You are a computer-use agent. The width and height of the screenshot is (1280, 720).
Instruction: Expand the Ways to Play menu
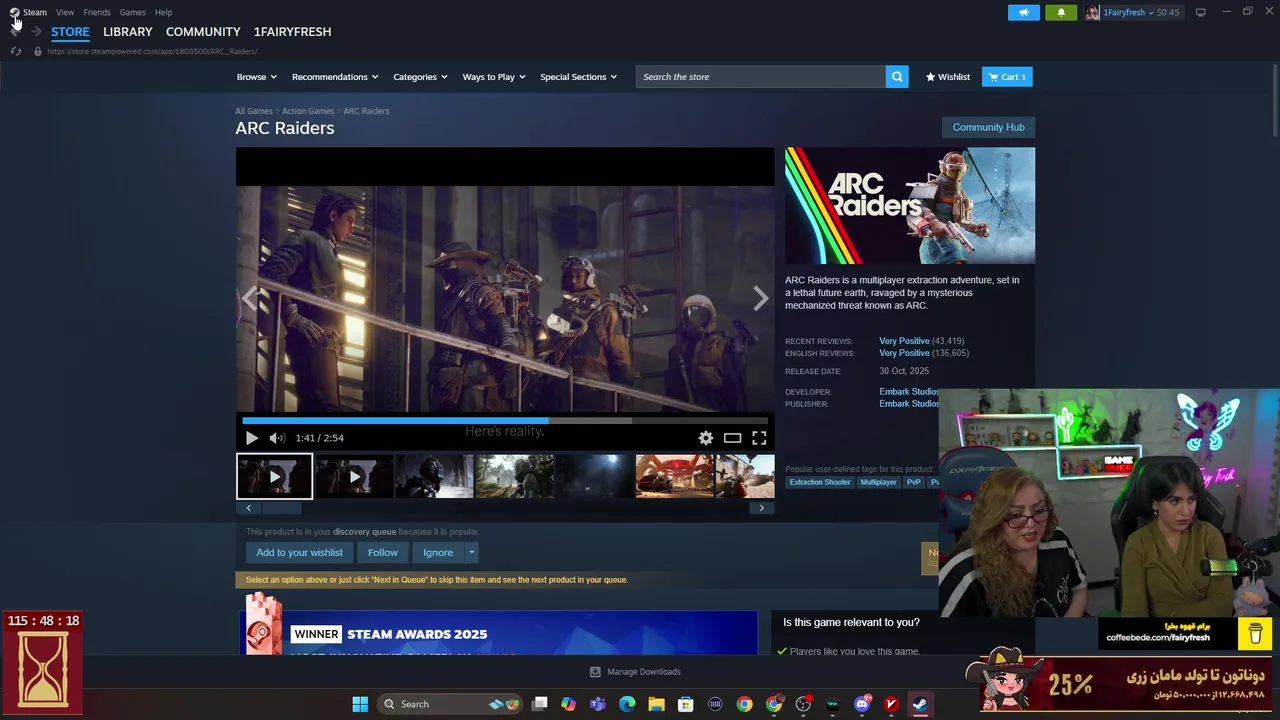[494, 77]
